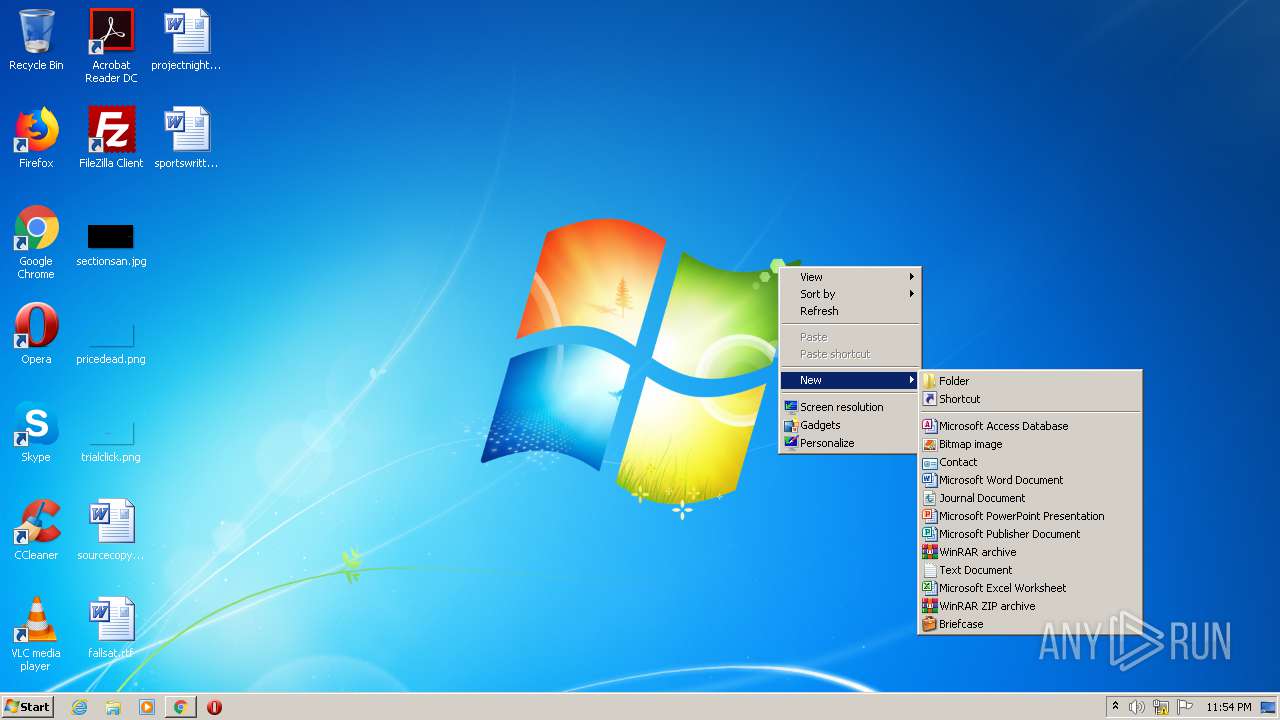Create a new Journal Document
Screen dimensions: 1280x720
coord(1030,498)
